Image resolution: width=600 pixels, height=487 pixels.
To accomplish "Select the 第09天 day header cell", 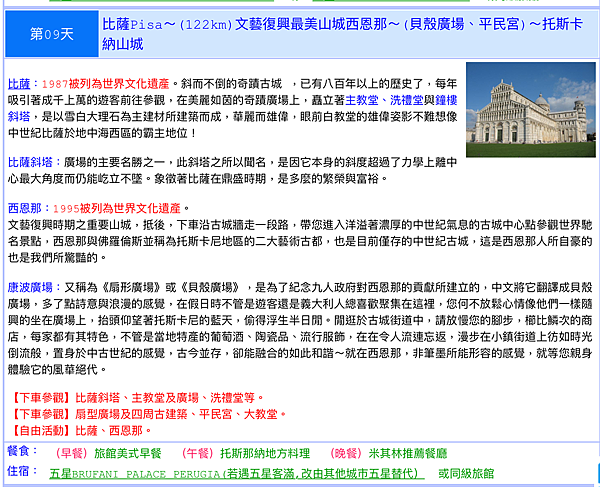I will click(x=52, y=34).
